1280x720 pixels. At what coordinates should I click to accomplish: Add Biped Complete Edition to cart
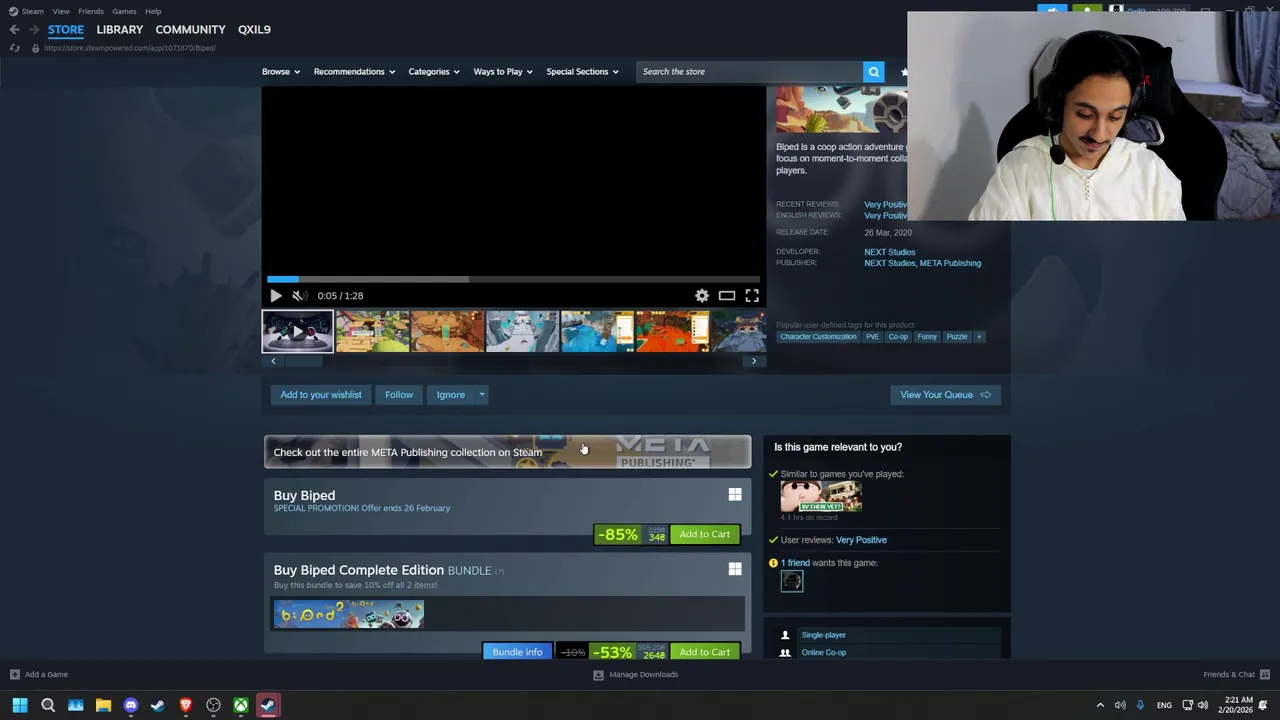click(x=705, y=652)
